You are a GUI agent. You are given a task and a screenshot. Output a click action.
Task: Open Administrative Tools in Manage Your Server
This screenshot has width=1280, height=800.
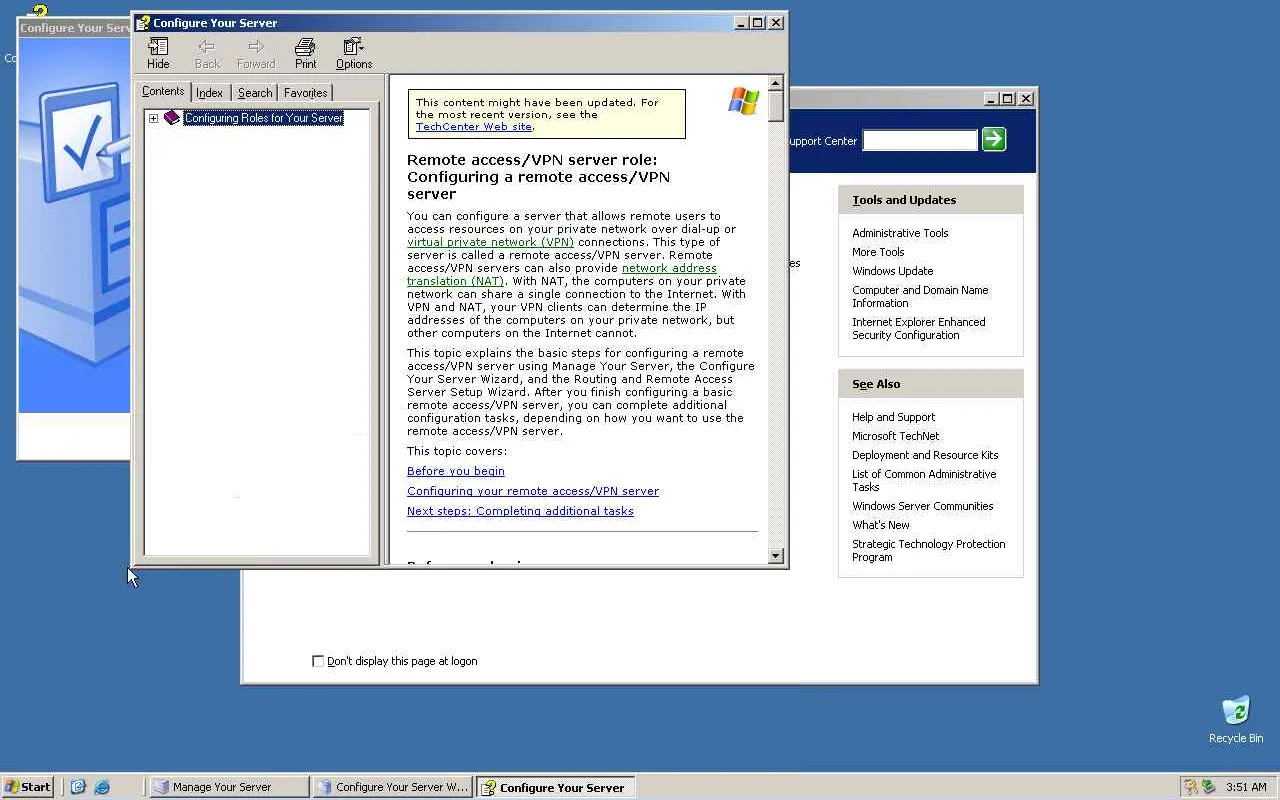coord(900,233)
